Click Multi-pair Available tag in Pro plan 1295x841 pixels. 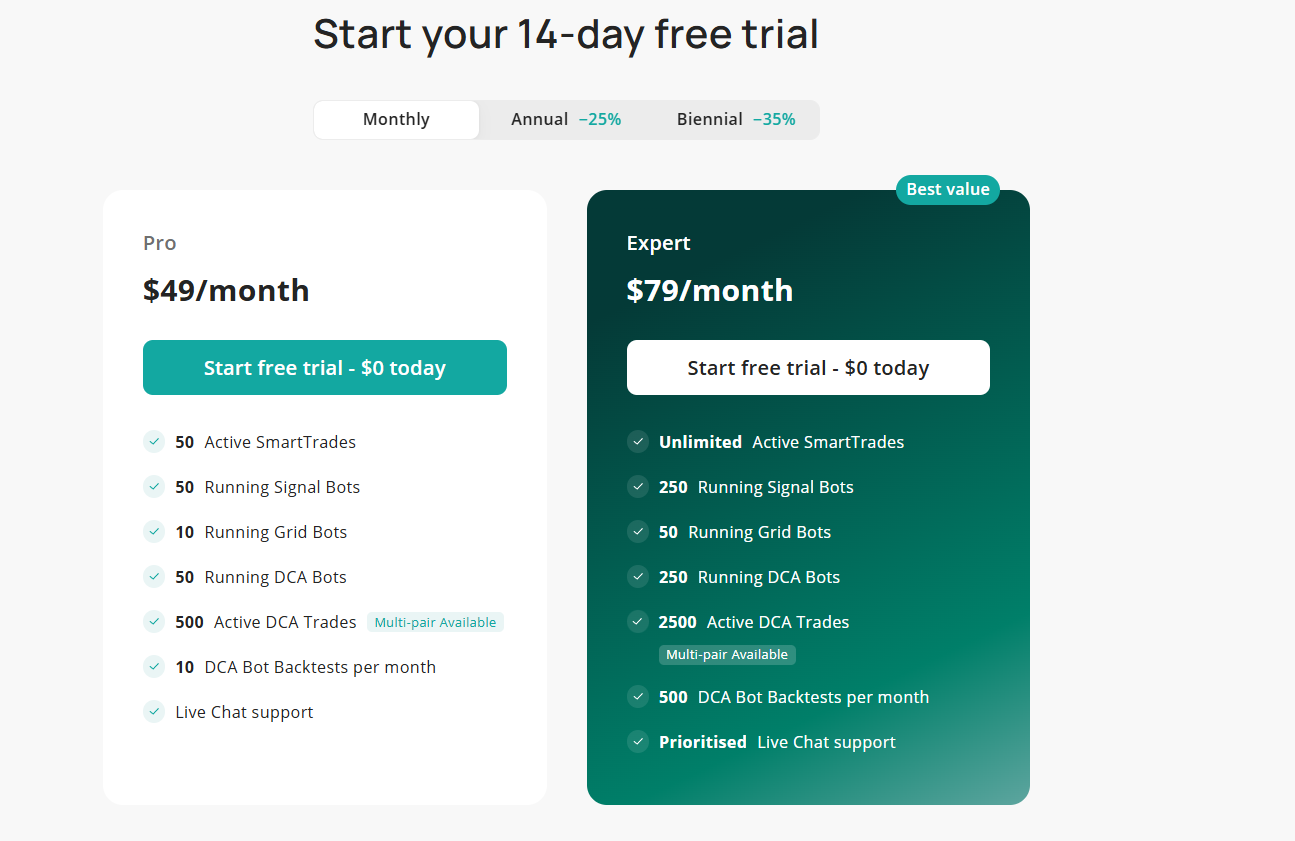(x=435, y=623)
